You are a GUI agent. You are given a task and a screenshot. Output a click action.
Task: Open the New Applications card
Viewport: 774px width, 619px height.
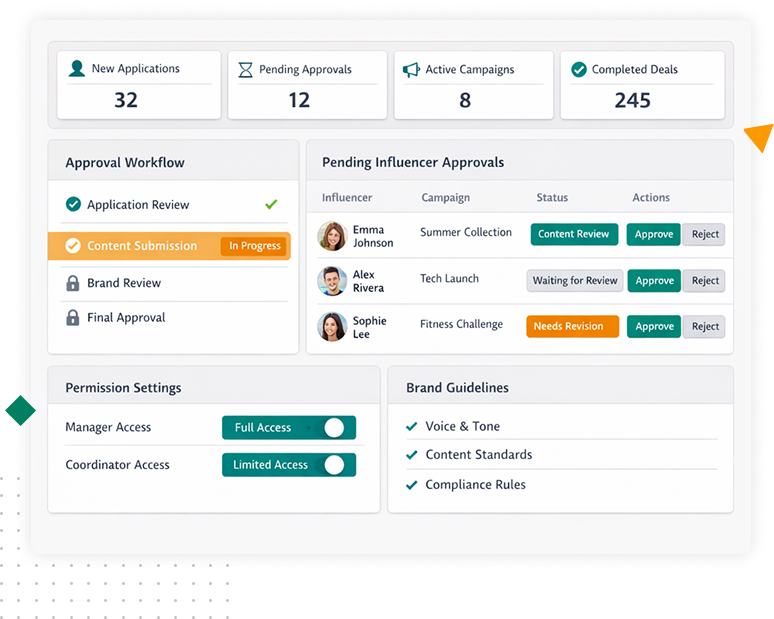139,85
